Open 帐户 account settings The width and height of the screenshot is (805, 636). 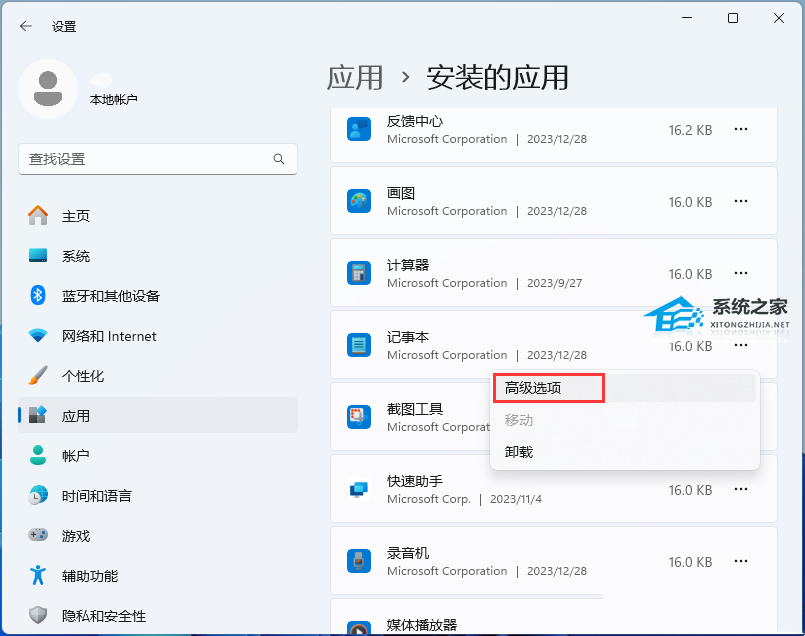coord(76,456)
